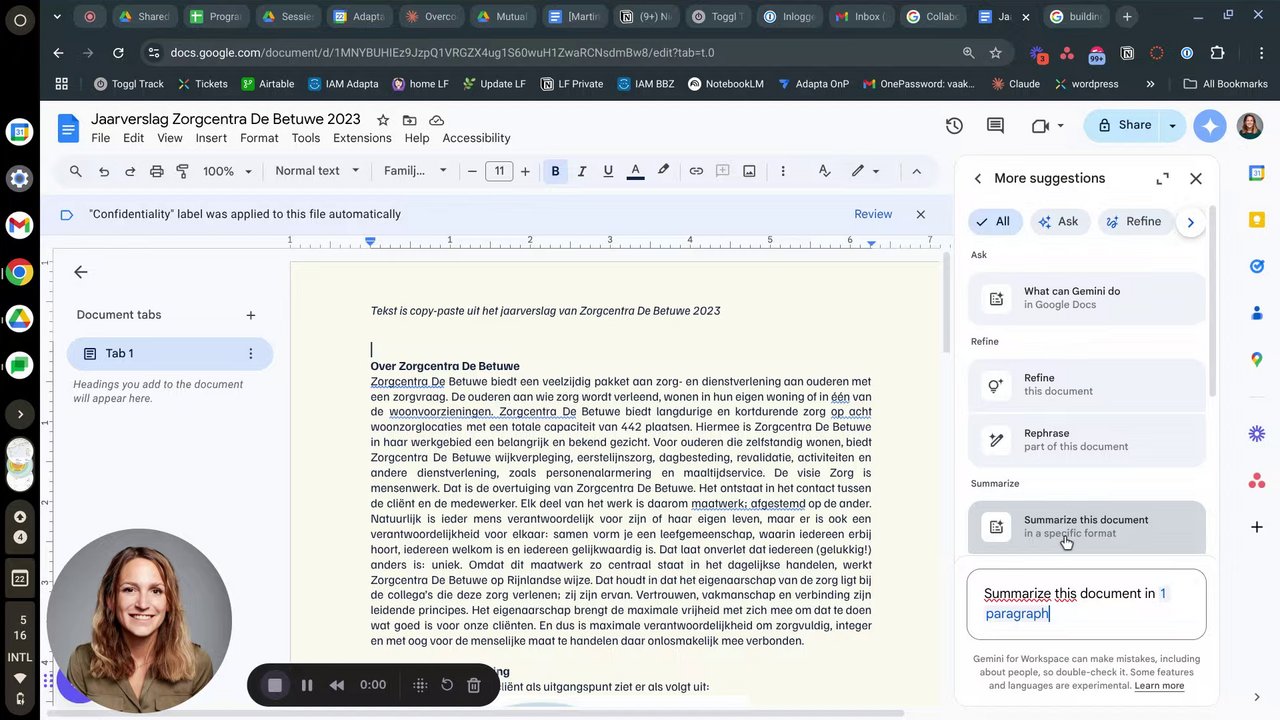
Task: Go back in More suggestions panel
Action: [978, 178]
